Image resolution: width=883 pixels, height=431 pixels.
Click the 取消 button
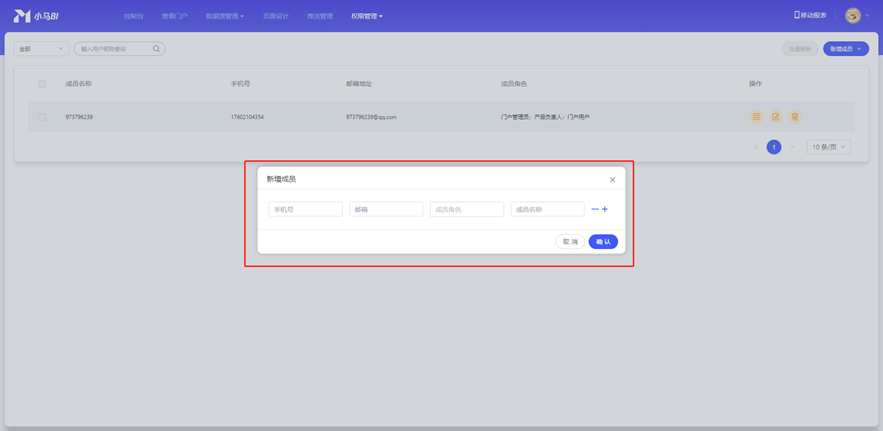(570, 242)
